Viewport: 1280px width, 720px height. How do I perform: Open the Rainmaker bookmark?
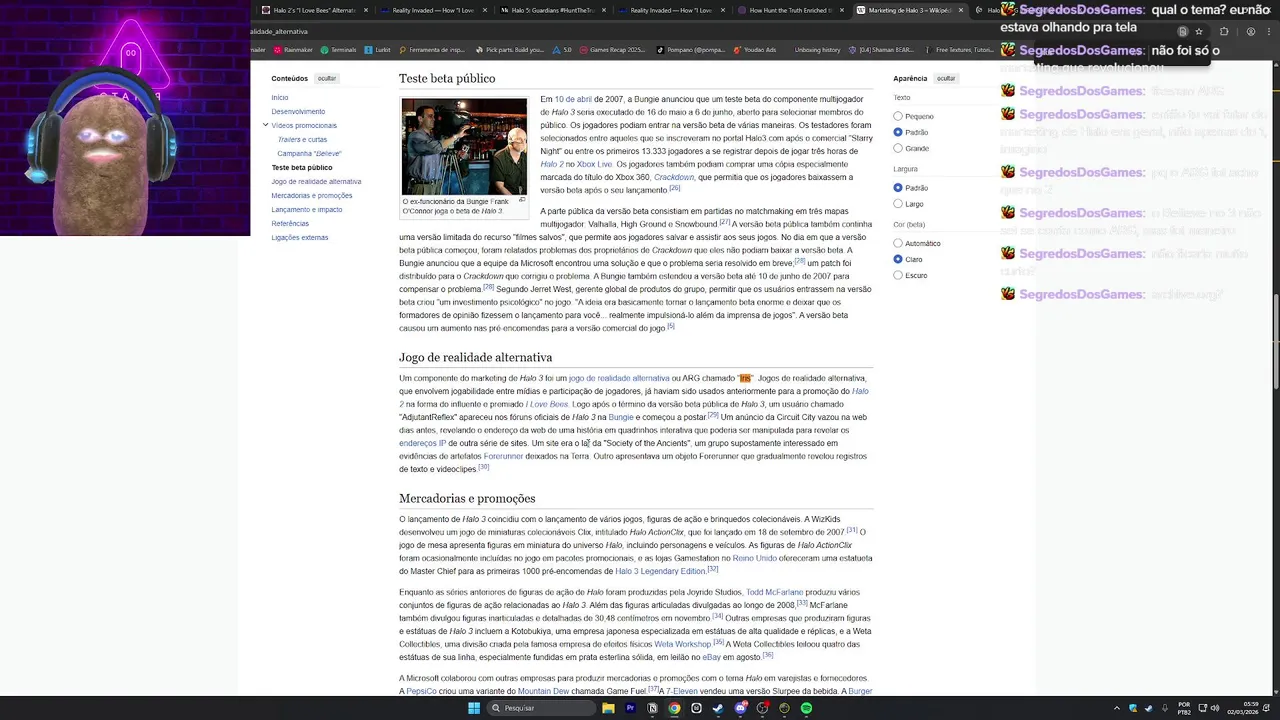[293, 49]
